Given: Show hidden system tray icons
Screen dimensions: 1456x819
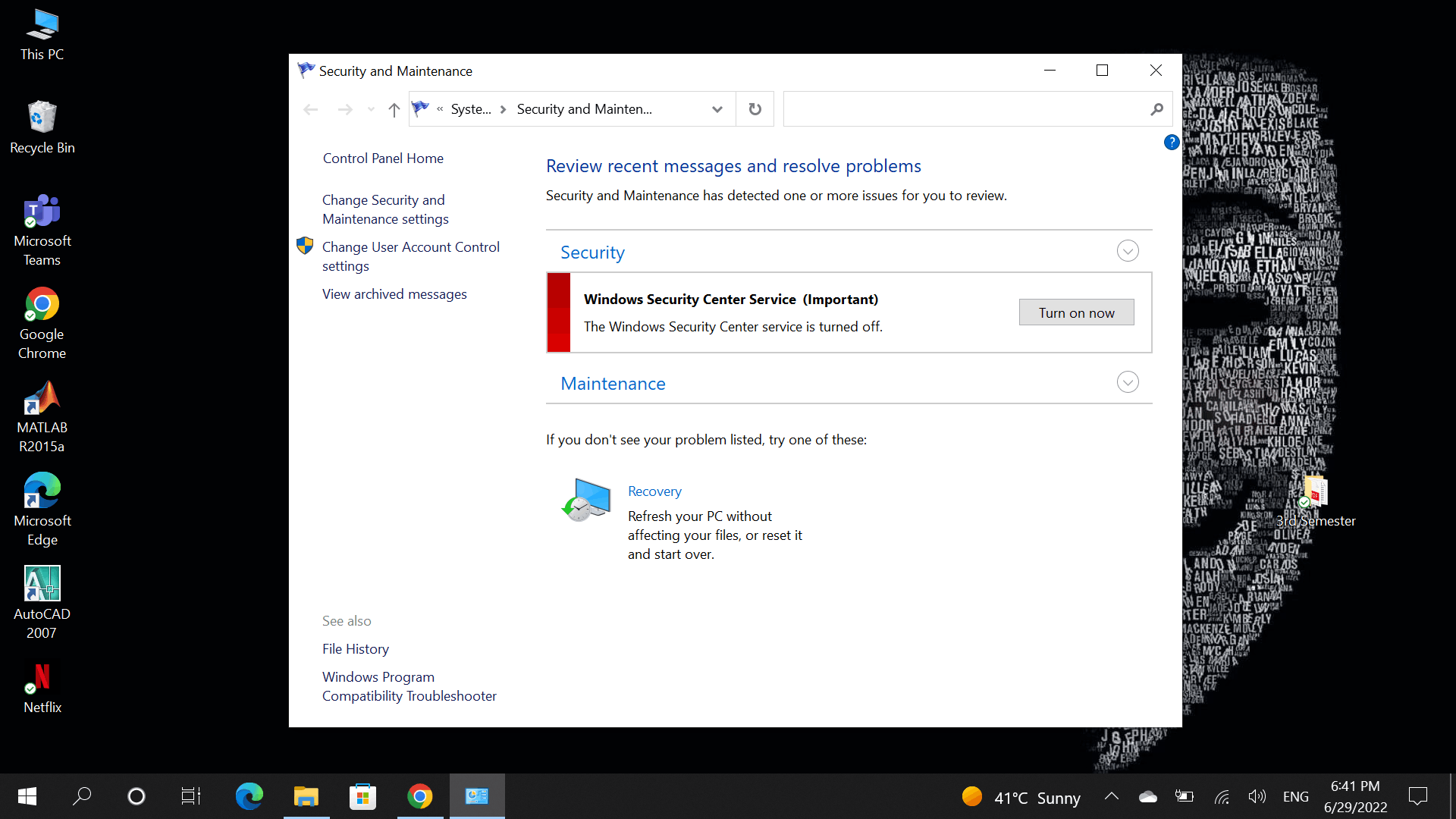Looking at the screenshot, I should [x=1112, y=796].
